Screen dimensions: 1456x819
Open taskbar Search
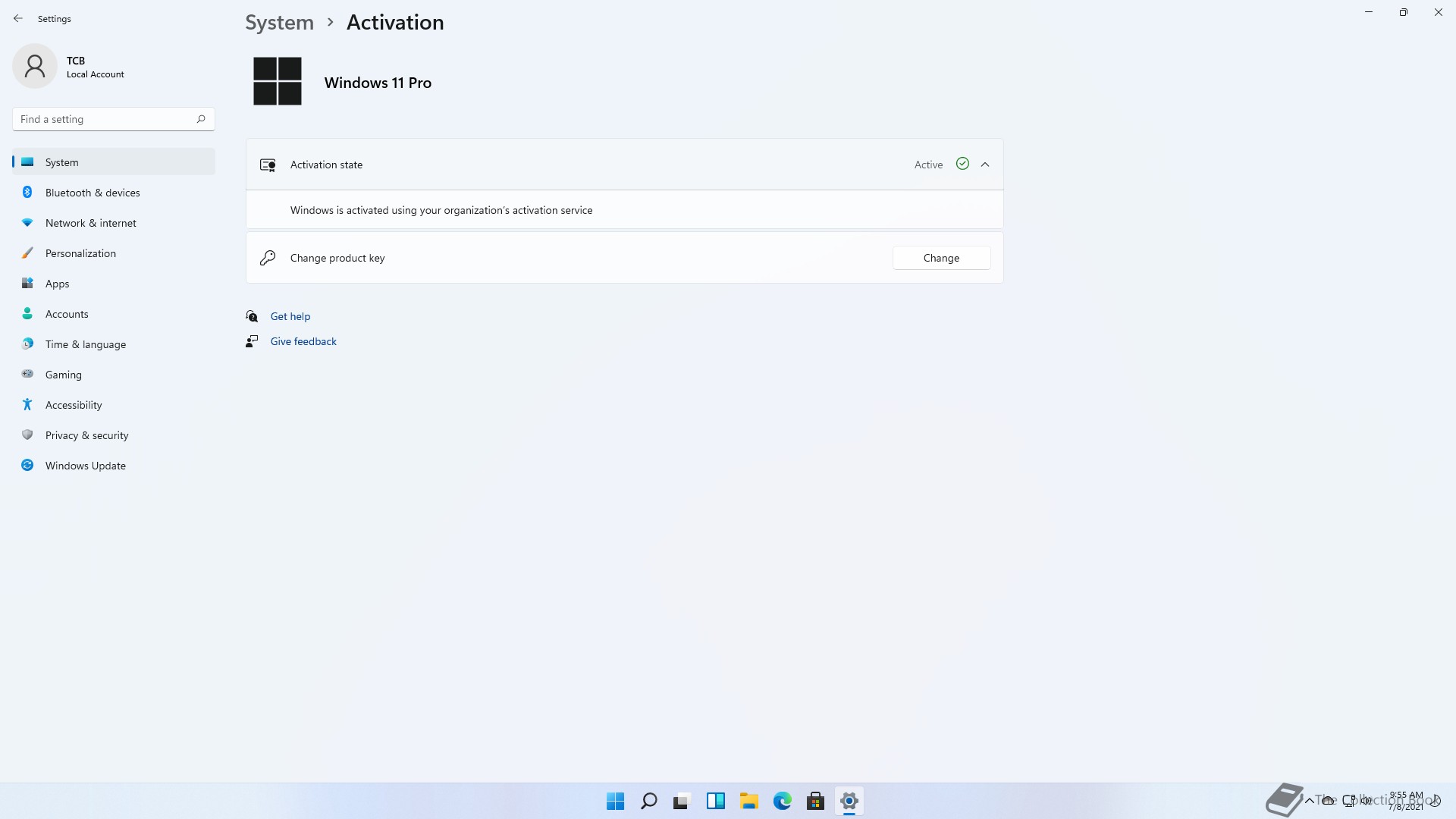pyautogui.click(x=648, y=801)
